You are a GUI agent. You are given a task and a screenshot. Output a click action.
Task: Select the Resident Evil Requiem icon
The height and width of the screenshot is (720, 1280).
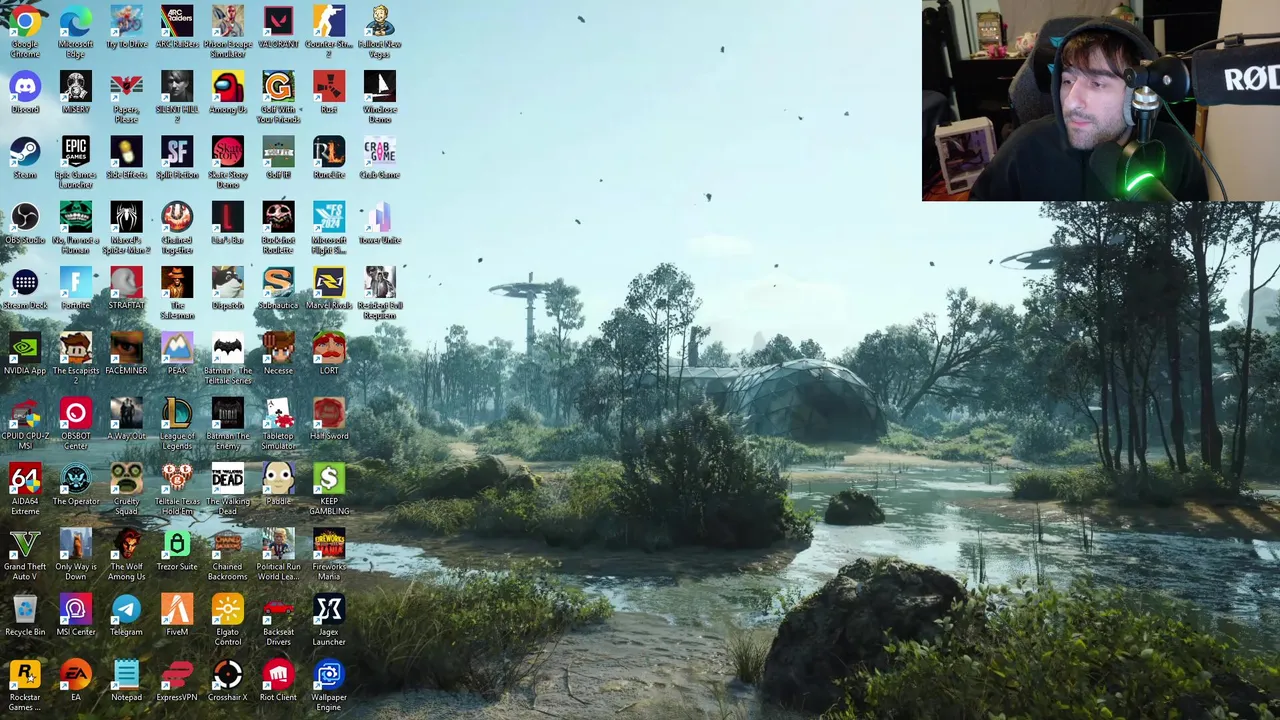click(x=379, y=283)
